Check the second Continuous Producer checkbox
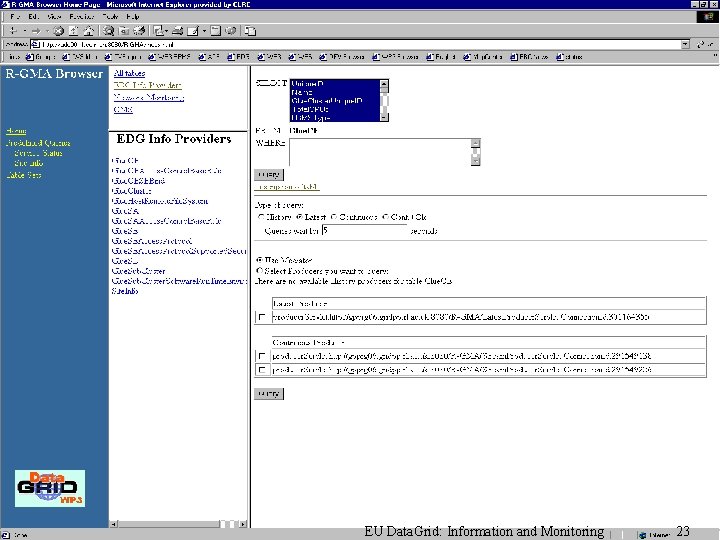This screenshot has height=540, width=720. tap(262, 370)
